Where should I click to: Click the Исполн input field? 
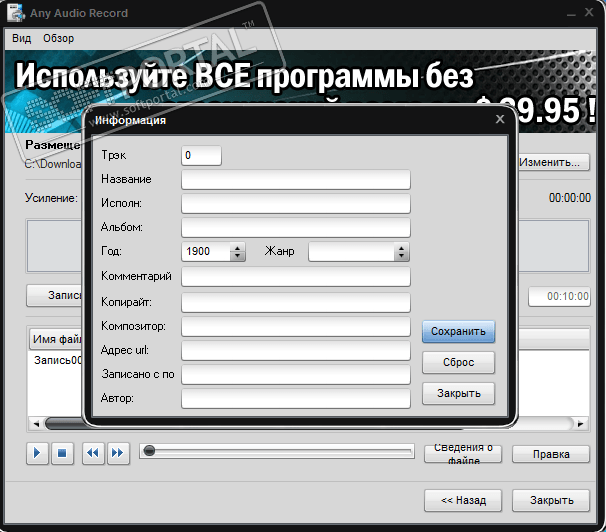tap(296, 204)
